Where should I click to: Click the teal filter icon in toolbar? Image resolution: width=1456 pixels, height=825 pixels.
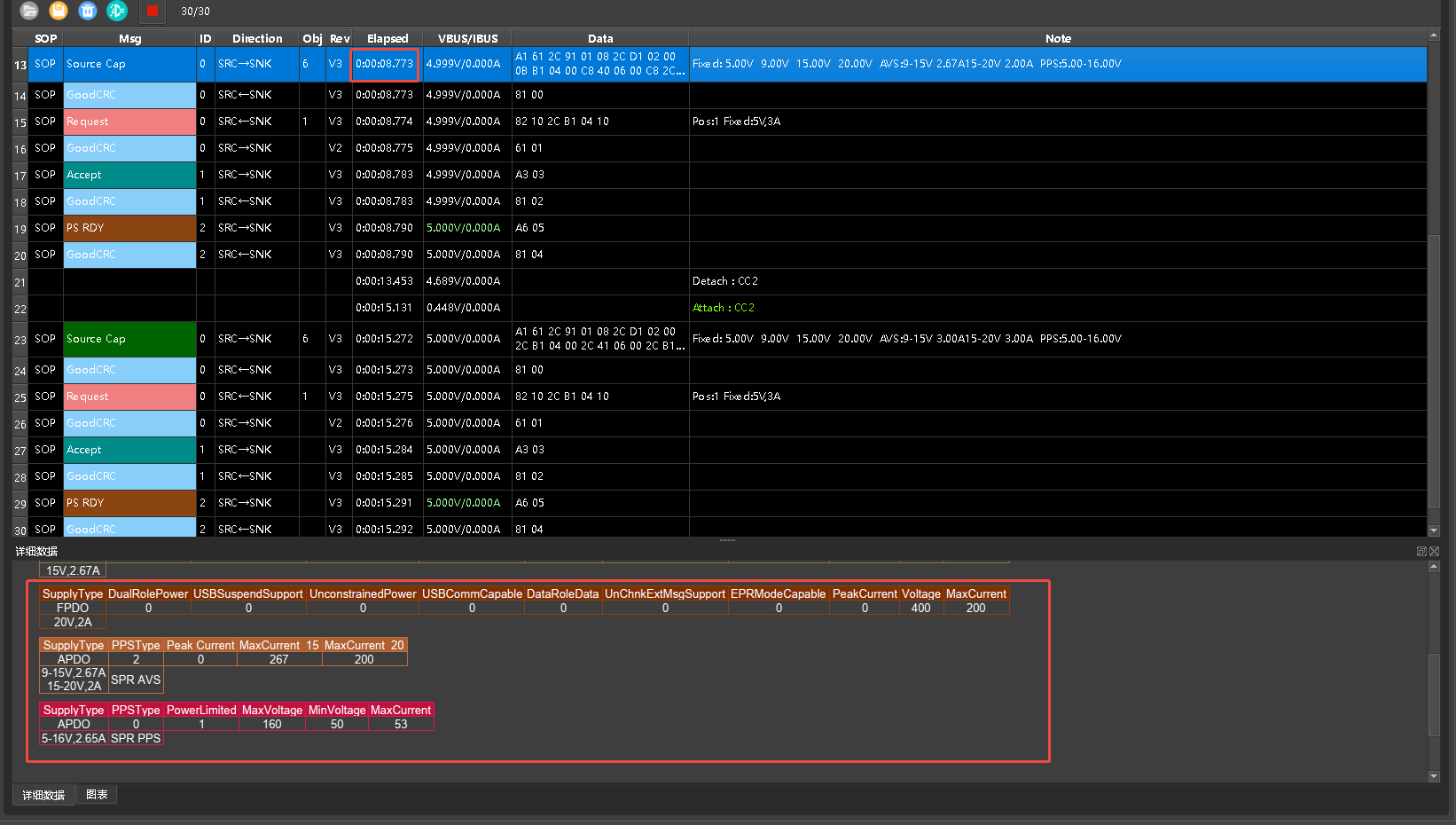point(117,11)
